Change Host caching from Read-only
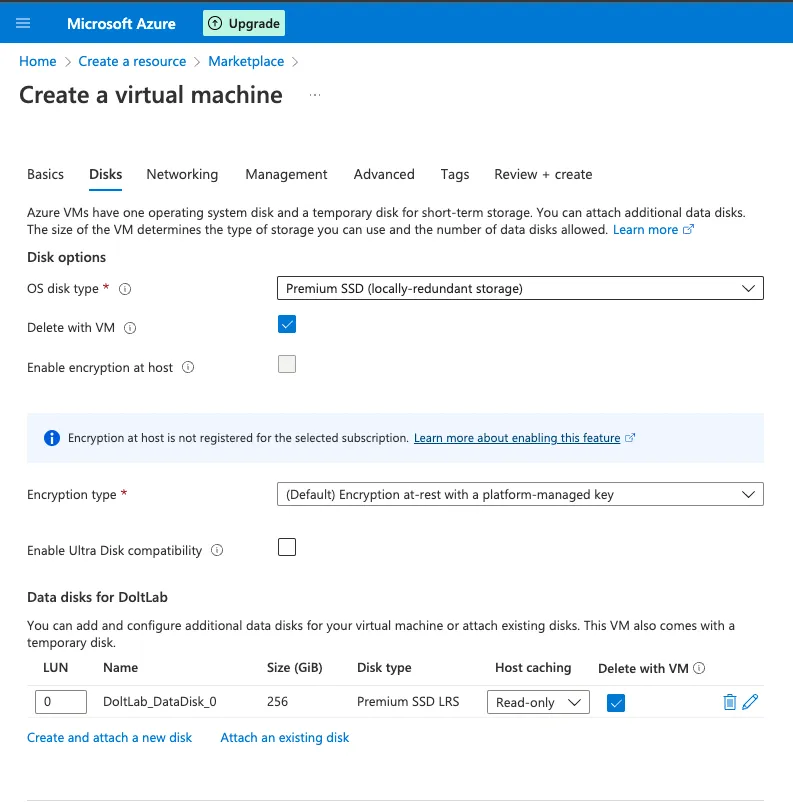This screenshot has height=802, width=793. pyautogui.click(x=537, y=701)
